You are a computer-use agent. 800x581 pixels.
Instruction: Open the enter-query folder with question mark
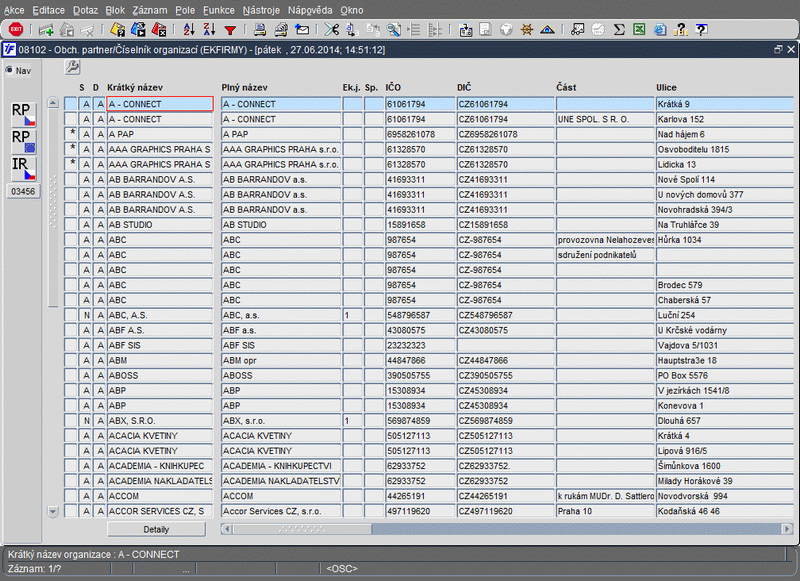pos(117,30)
